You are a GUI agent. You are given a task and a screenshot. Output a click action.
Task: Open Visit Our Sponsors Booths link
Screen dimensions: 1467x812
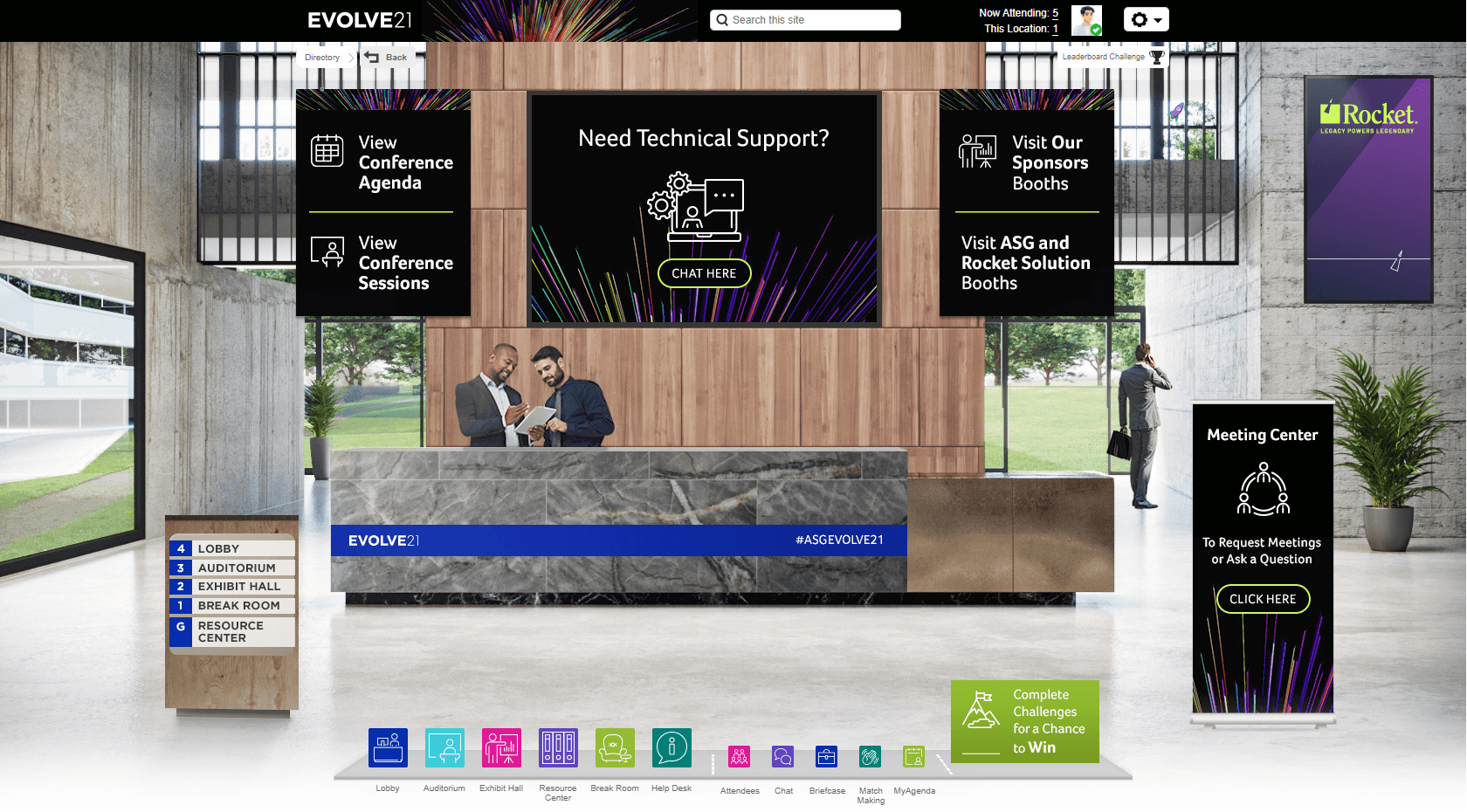click(x=1050, y=163)
